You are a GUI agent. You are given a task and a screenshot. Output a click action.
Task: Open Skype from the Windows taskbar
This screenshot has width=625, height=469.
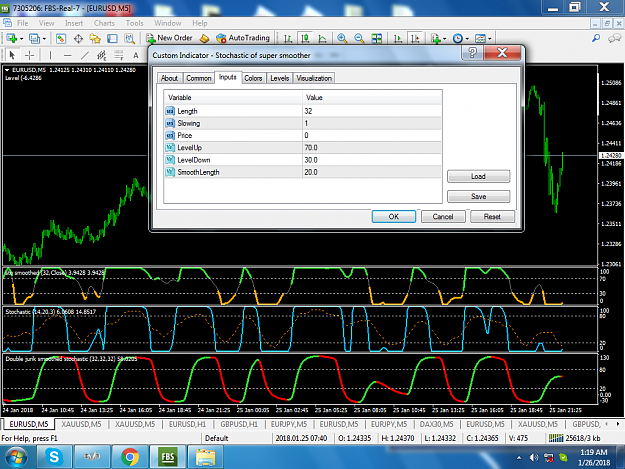point(54,457)
